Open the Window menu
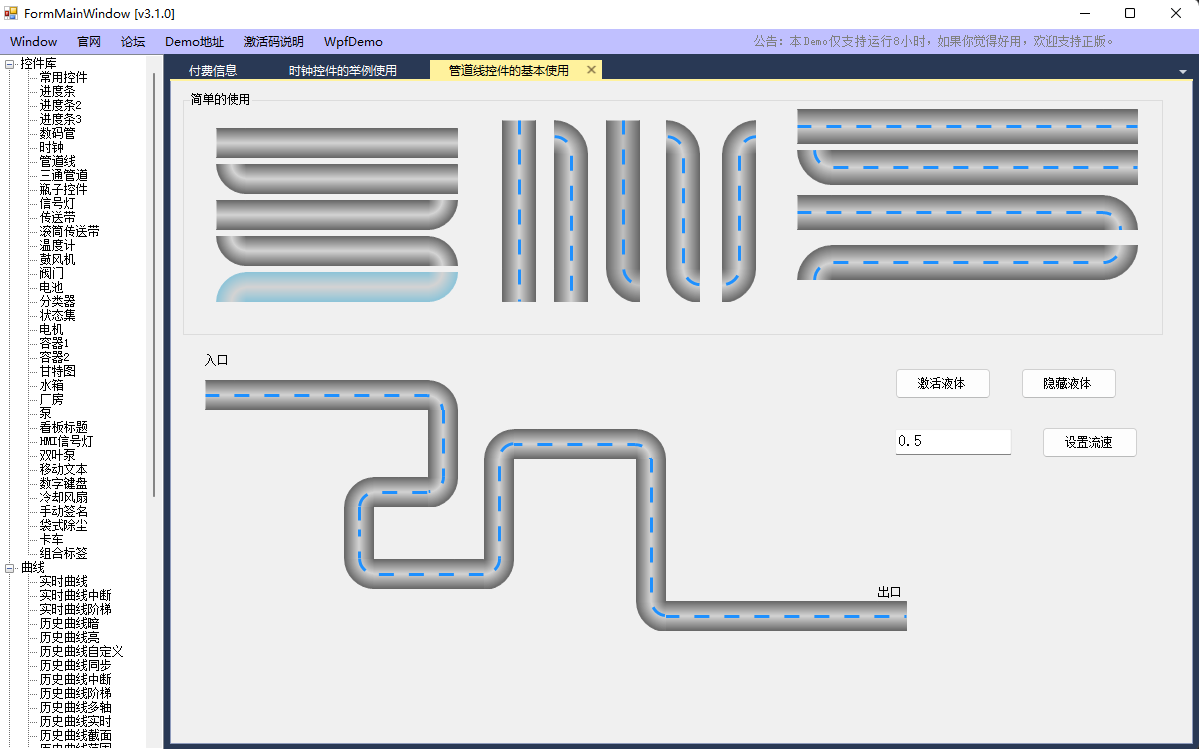 [x=34, y=42]
